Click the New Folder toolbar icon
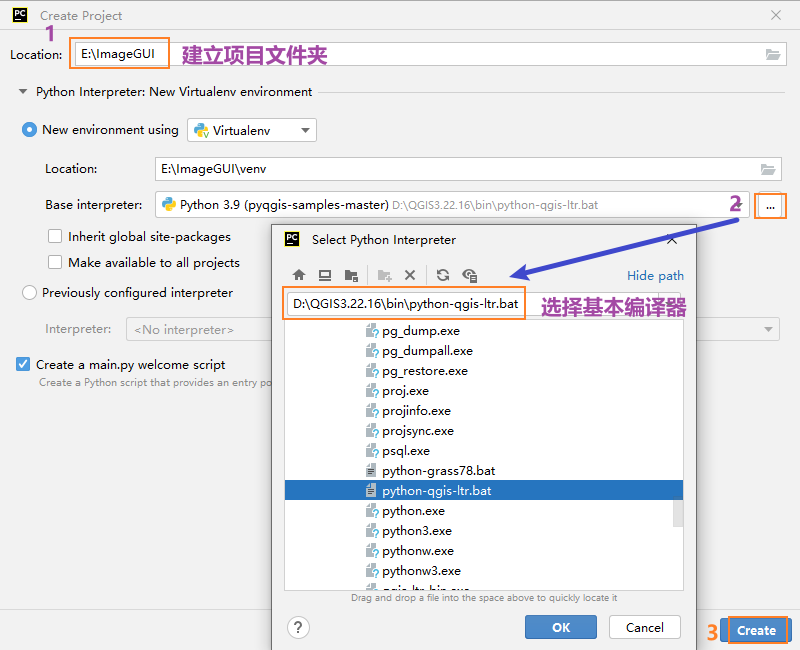 (385, 276)
